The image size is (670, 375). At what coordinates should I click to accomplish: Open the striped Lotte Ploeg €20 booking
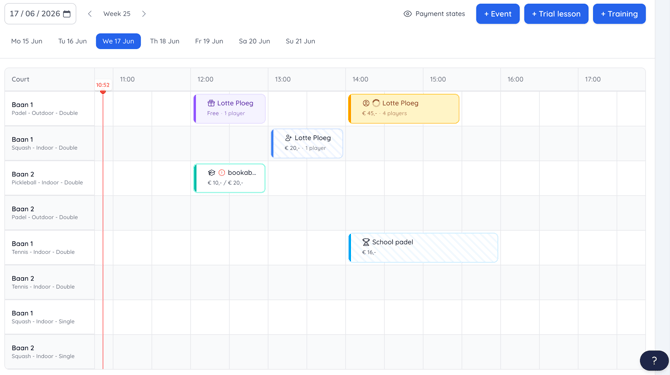coord(307,144)
